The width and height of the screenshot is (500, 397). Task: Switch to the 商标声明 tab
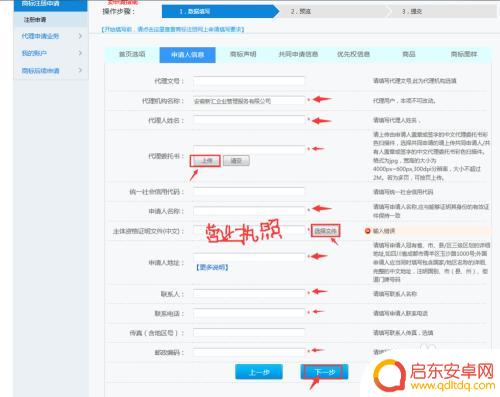pos(243,54)
